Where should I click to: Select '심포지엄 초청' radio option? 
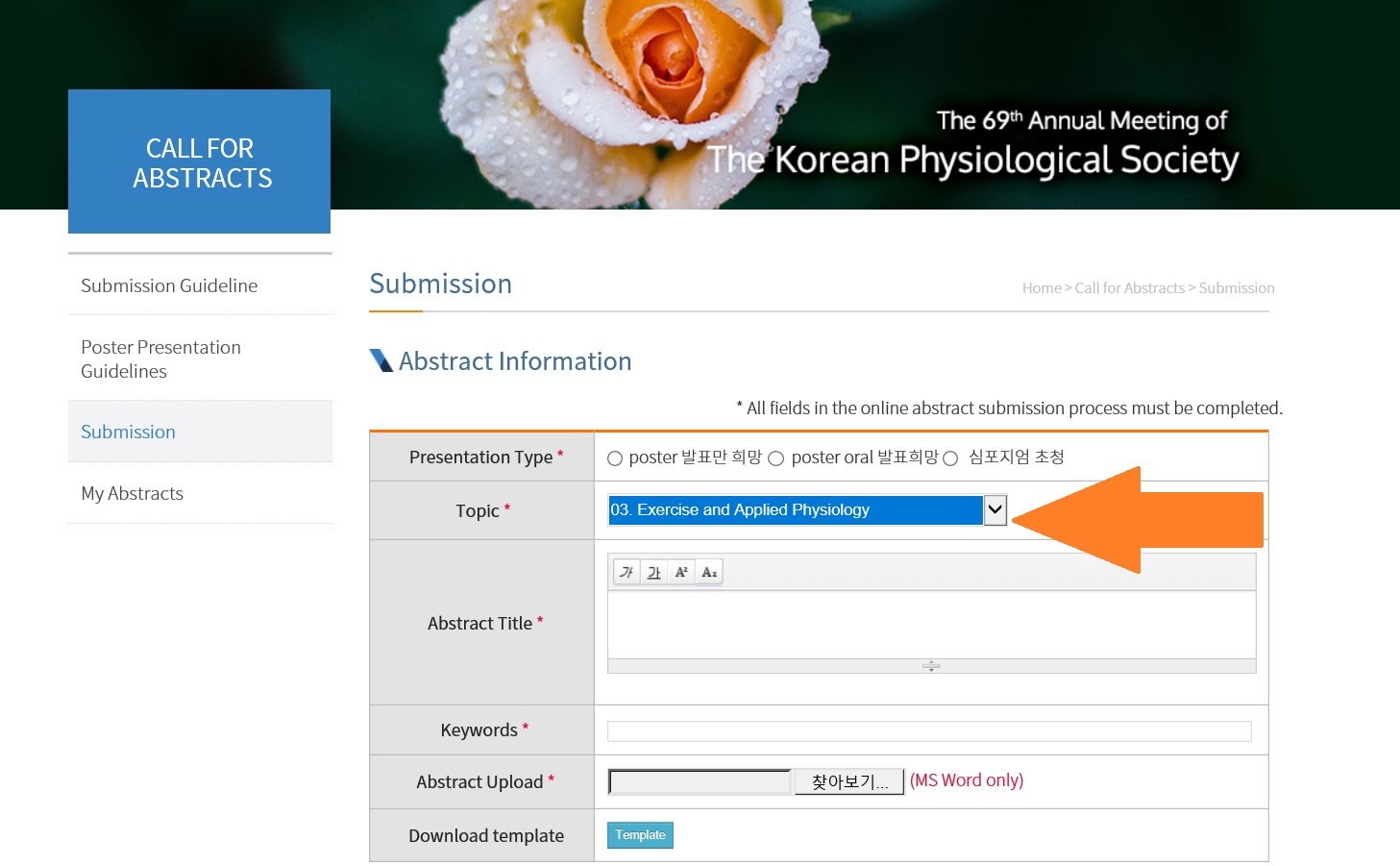point(950,458)
